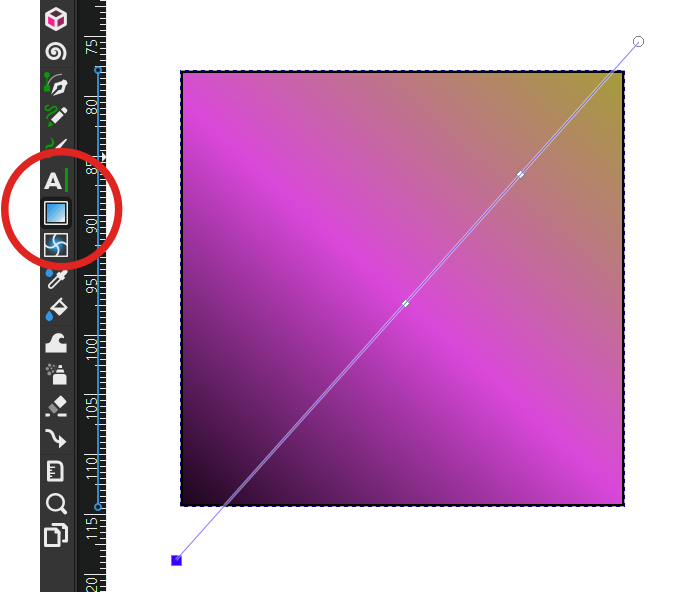The image size is (682, 592).
Task: Select the Connector tool
Action: pyautogui.click(x=56, y=438)
